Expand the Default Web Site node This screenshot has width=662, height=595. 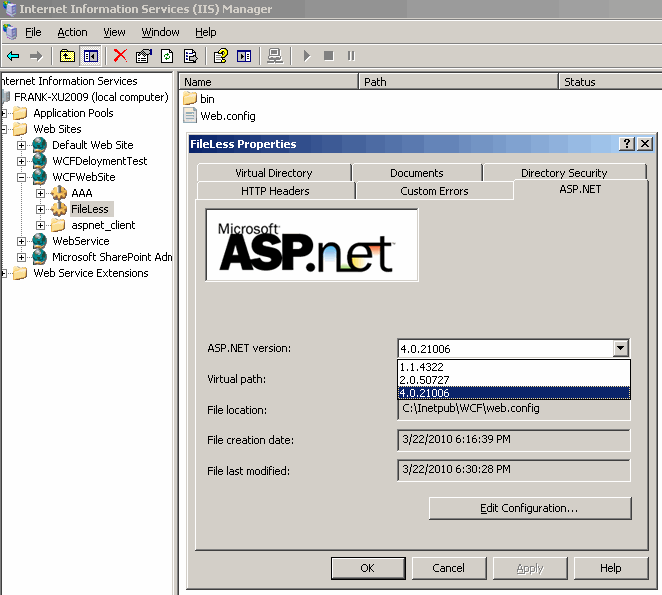[21, 145]
